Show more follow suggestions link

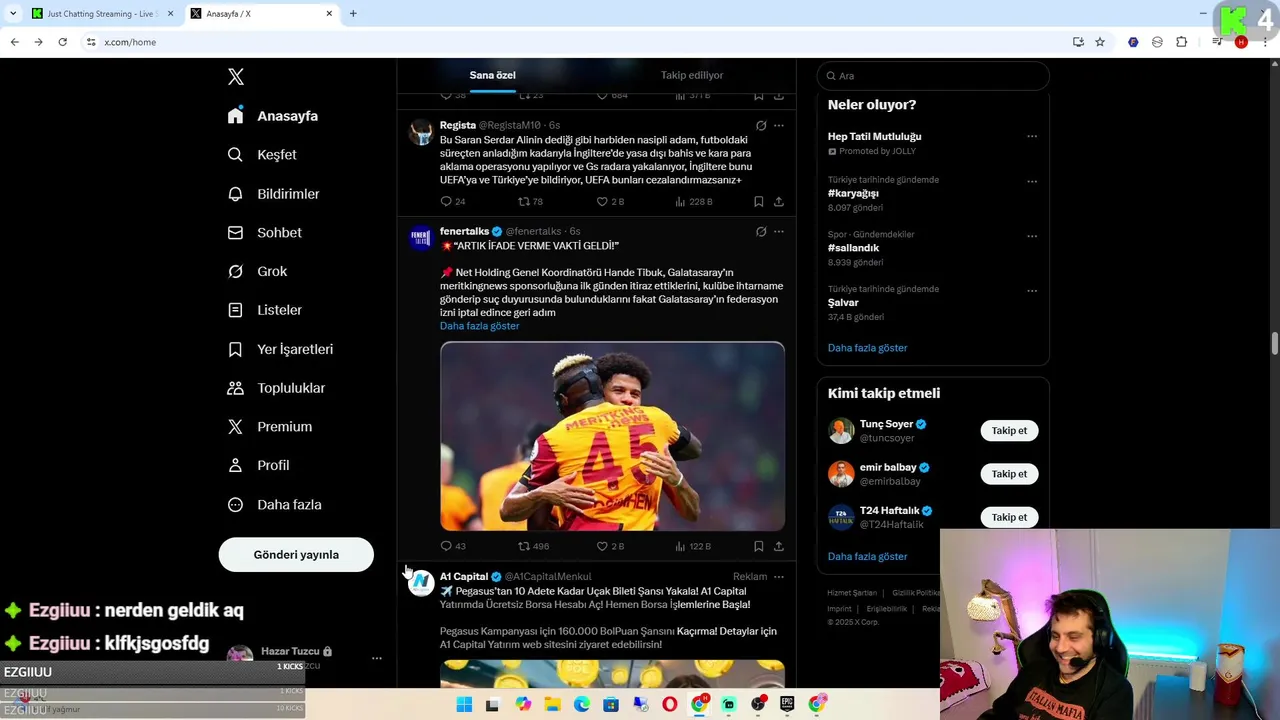(x=867, y=557)
